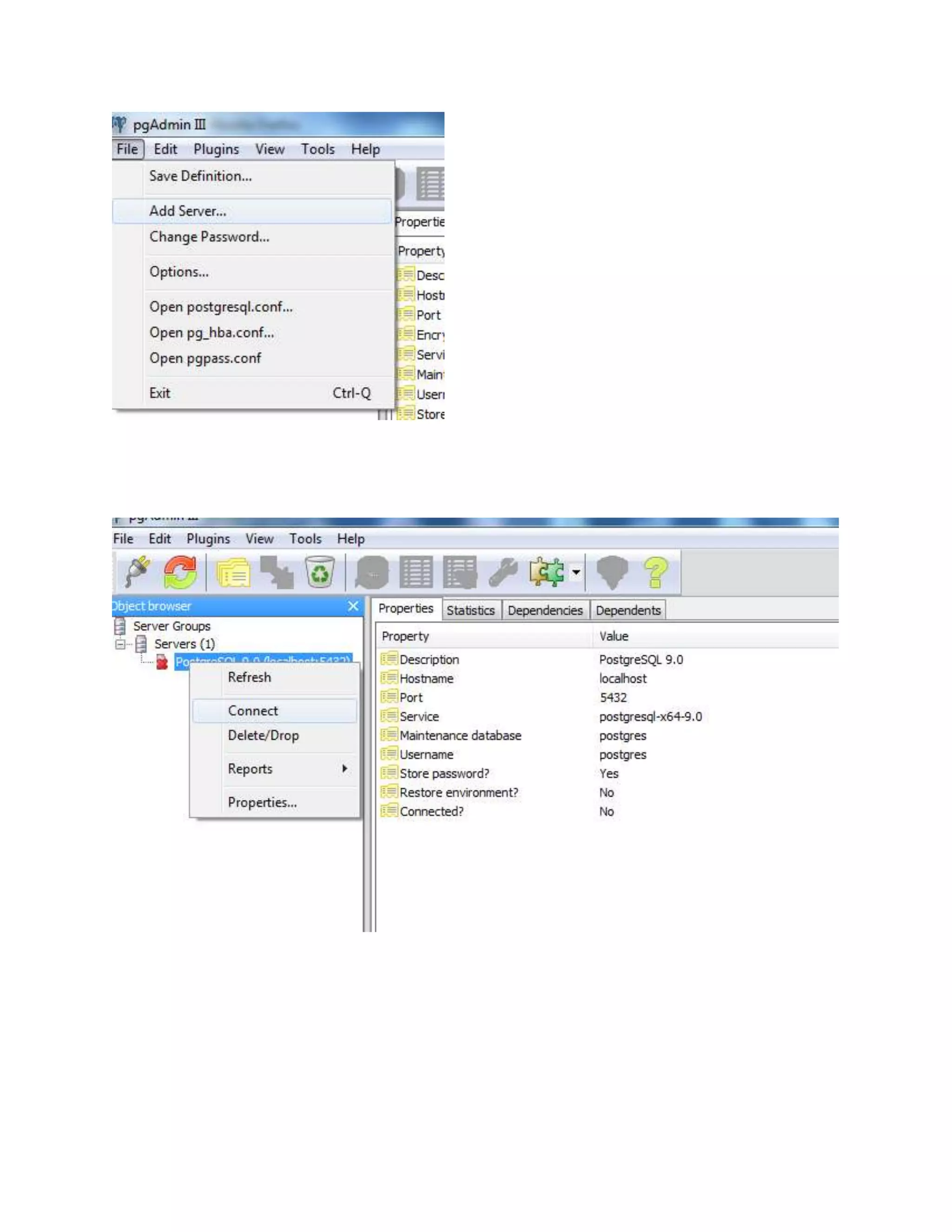Screen dimensions: 952x1232
Task: Select Server Groups tree item
Action: [x=172, y=626]
